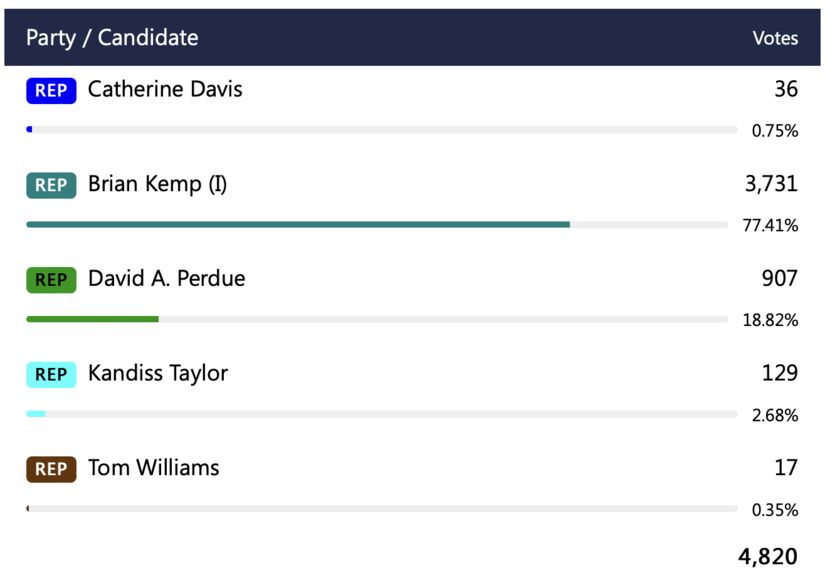Select candidate name Tom Williams
This screenshot has width=825, height=578.
(x=153, y=468)
